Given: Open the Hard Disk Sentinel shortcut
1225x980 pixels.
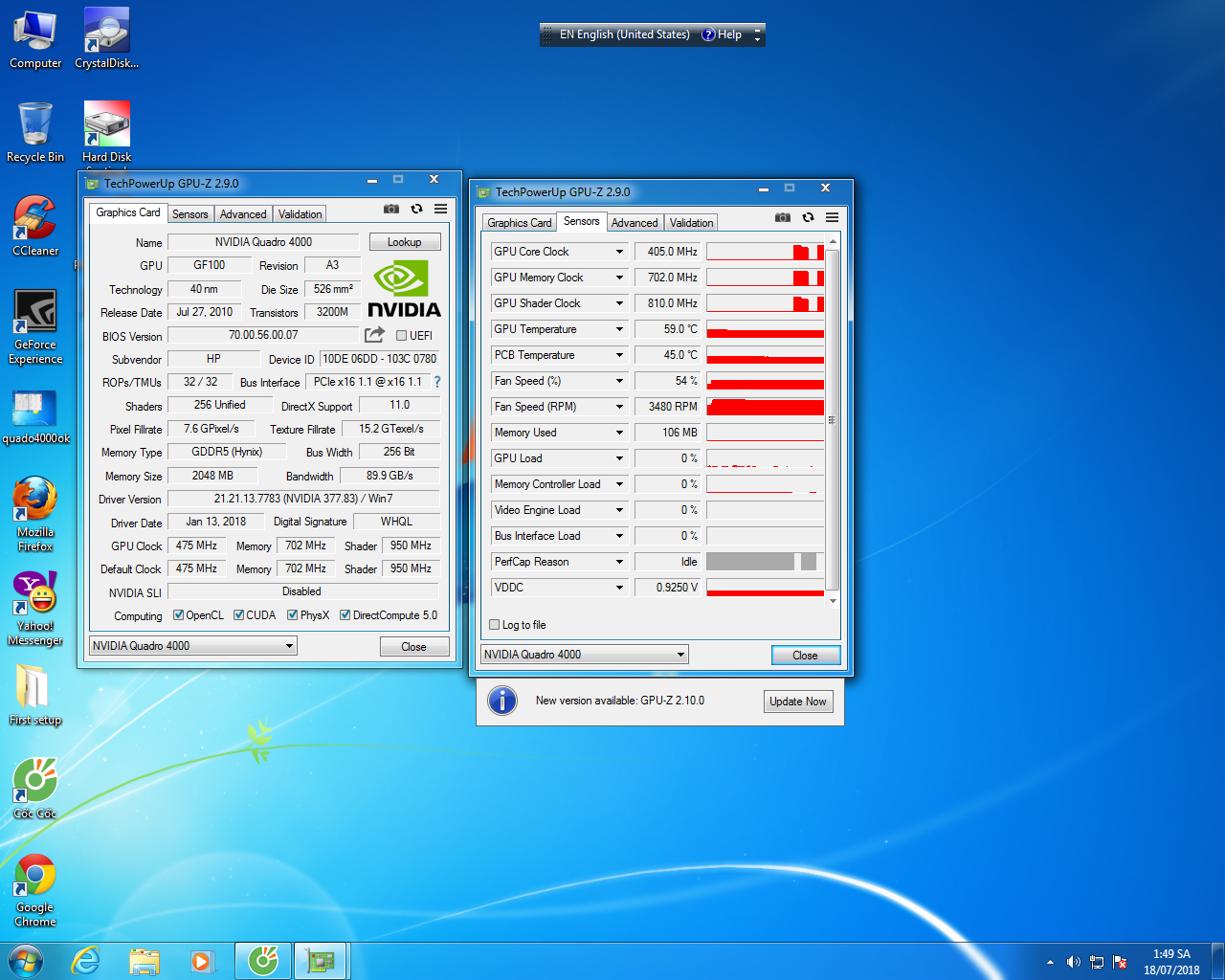Looking at the screenshot, I should tap(107, 133).
